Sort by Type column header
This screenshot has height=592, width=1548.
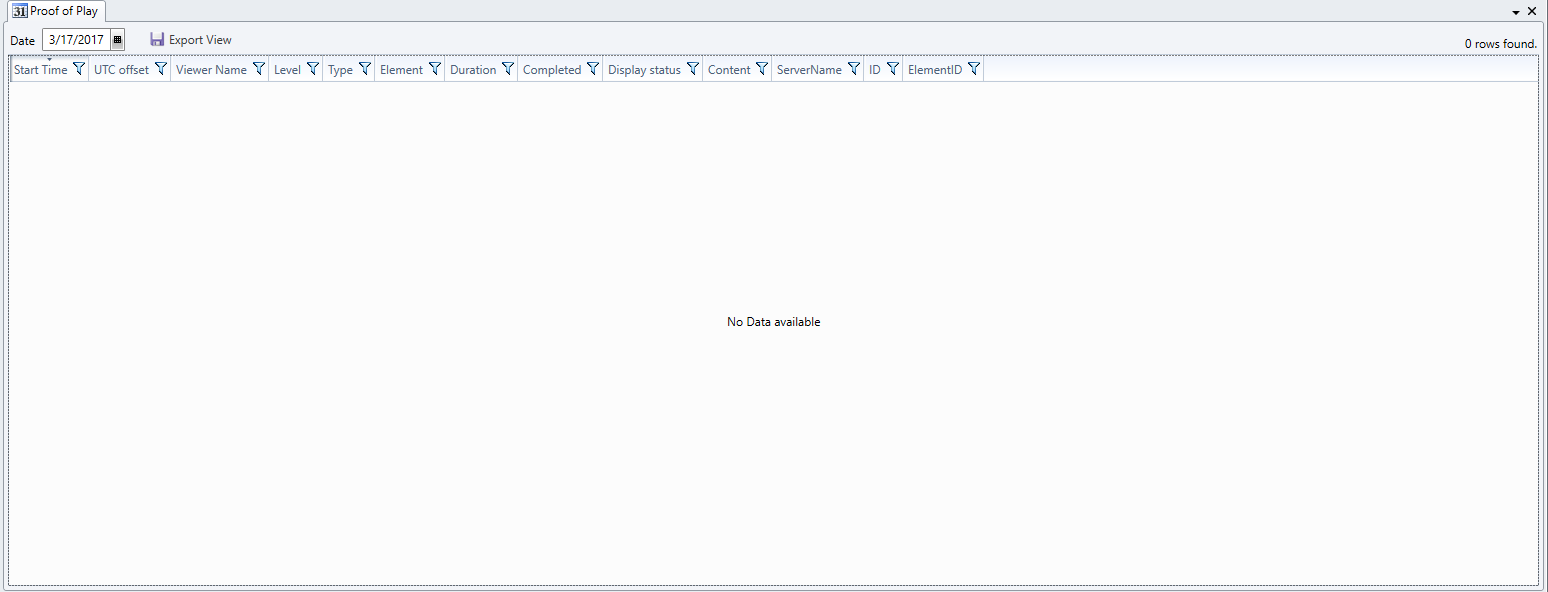click(x=340, y=70)
